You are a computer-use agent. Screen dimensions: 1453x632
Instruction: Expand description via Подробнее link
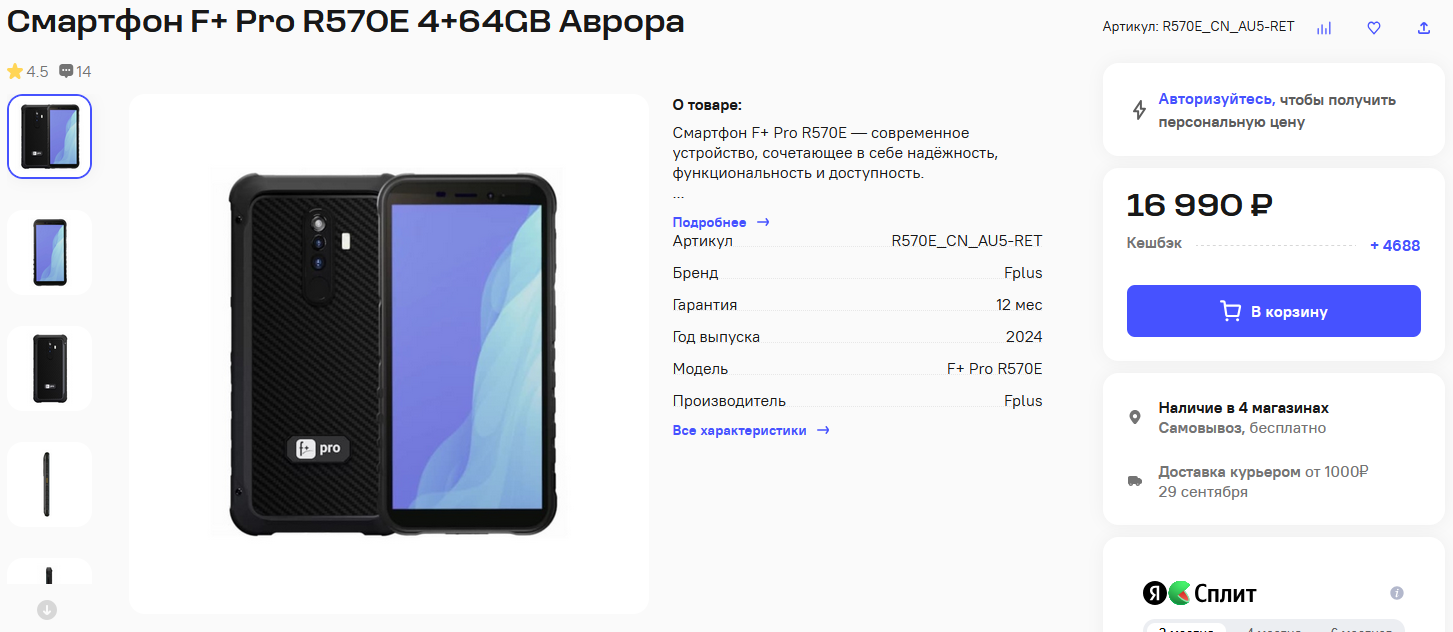721,222
